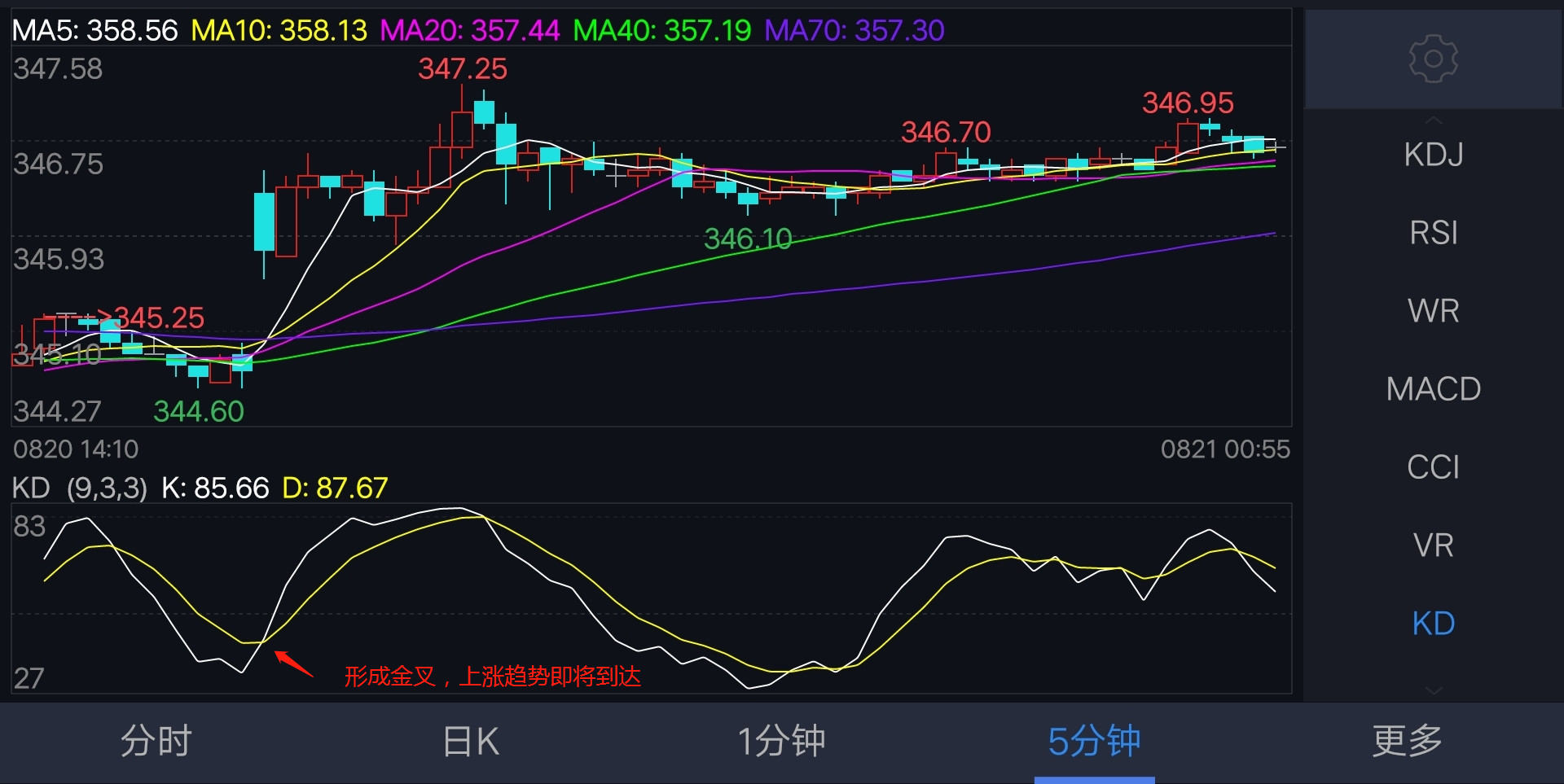The width and height of the screenshot is (1564, 784).
Task: Select the VR indicator
Action: click(x=1434, y=545)
